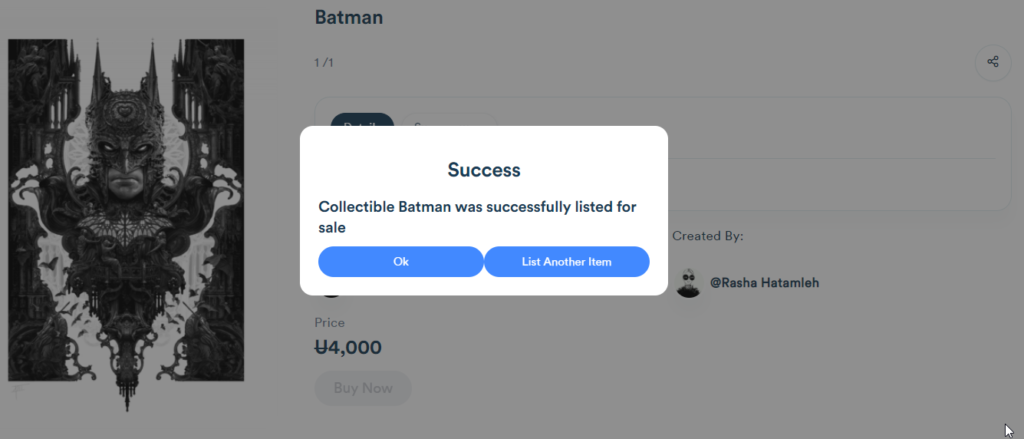
Task: Click the 1/1 edition count
Action: coord(324,63)
